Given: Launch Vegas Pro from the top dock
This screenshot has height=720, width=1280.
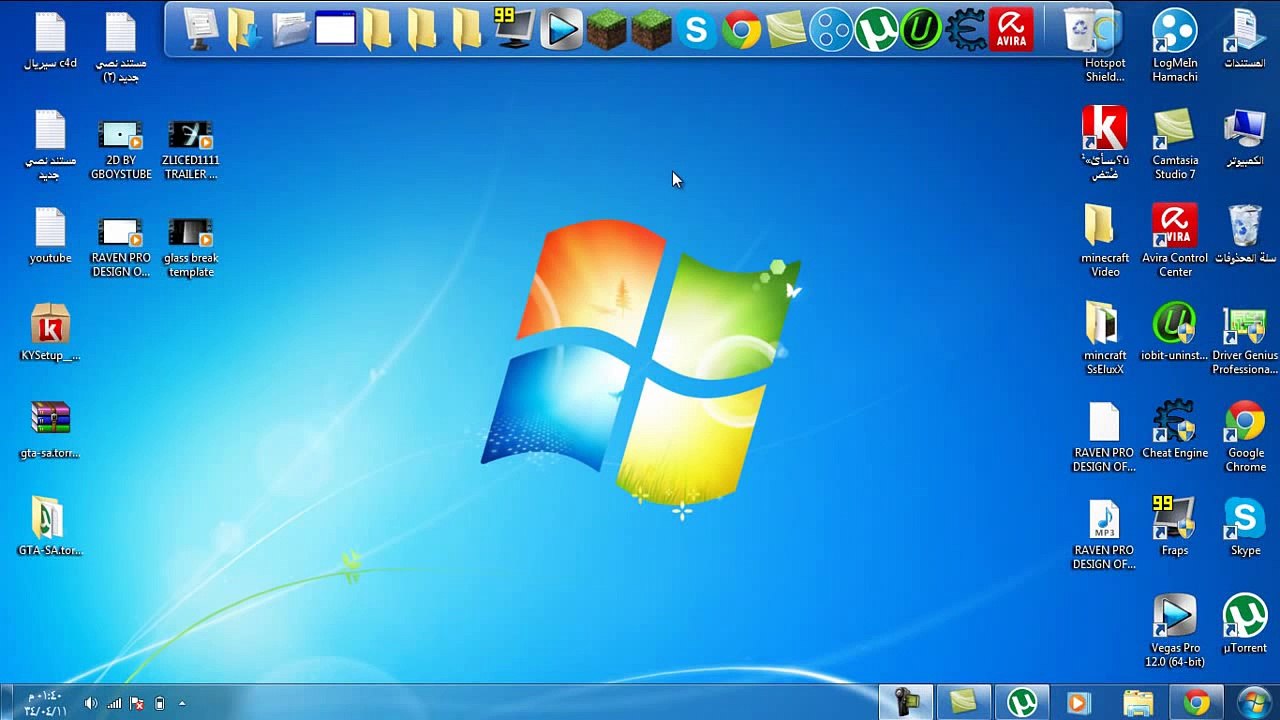Looking at the screenshot, I should pyautogui.click(x=561, y=29).
